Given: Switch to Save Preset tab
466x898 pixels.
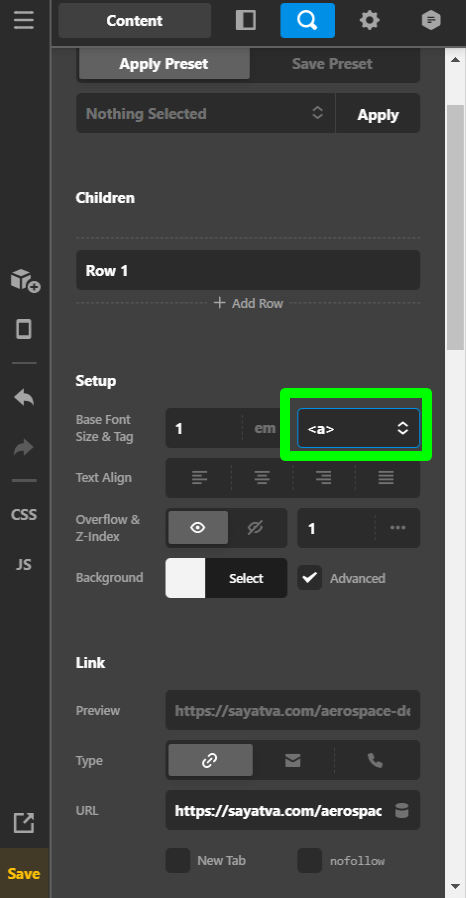Looking at the screenshot, I should pos(332,64).
